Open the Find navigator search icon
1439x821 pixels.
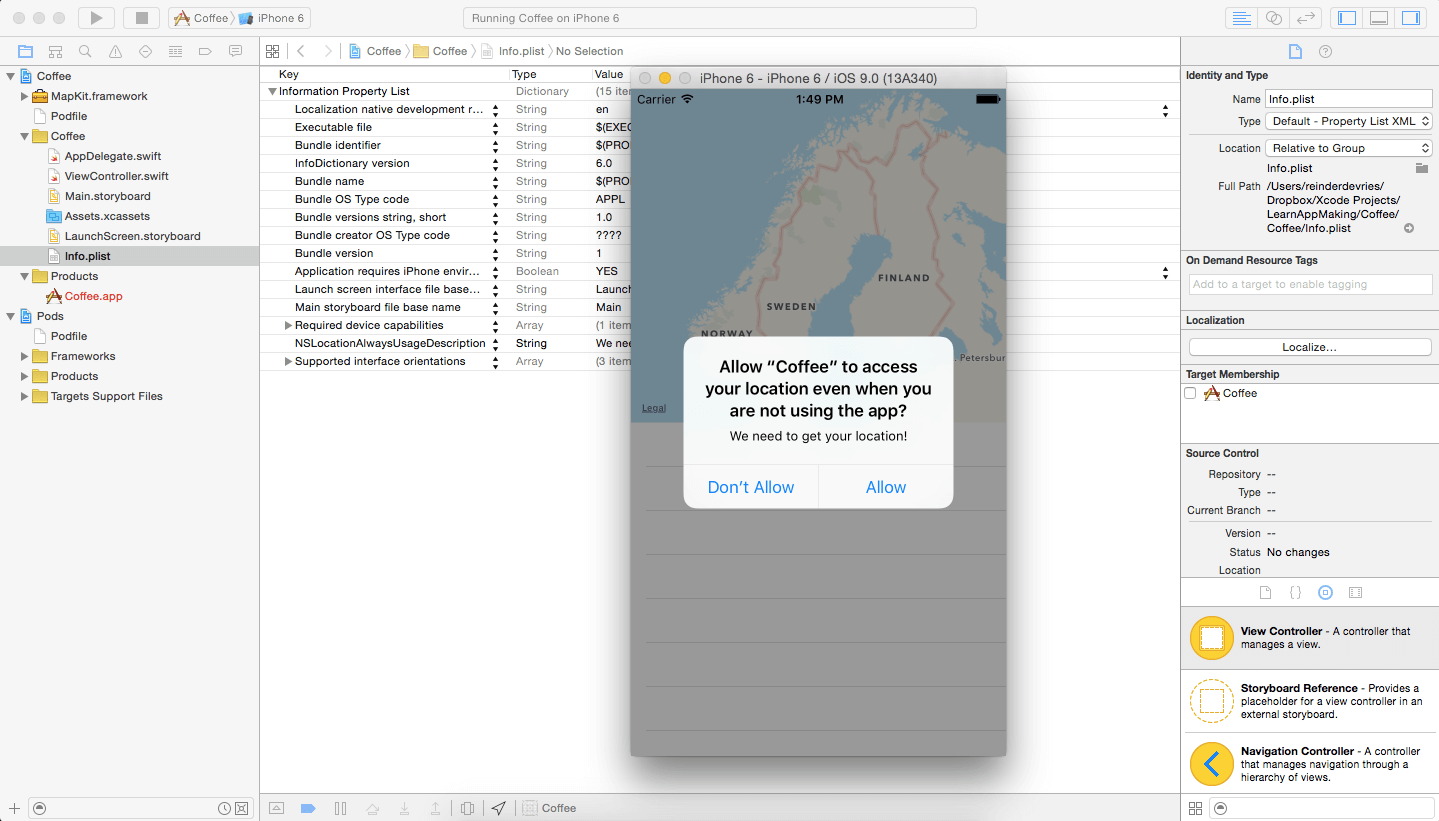point(85,51)
